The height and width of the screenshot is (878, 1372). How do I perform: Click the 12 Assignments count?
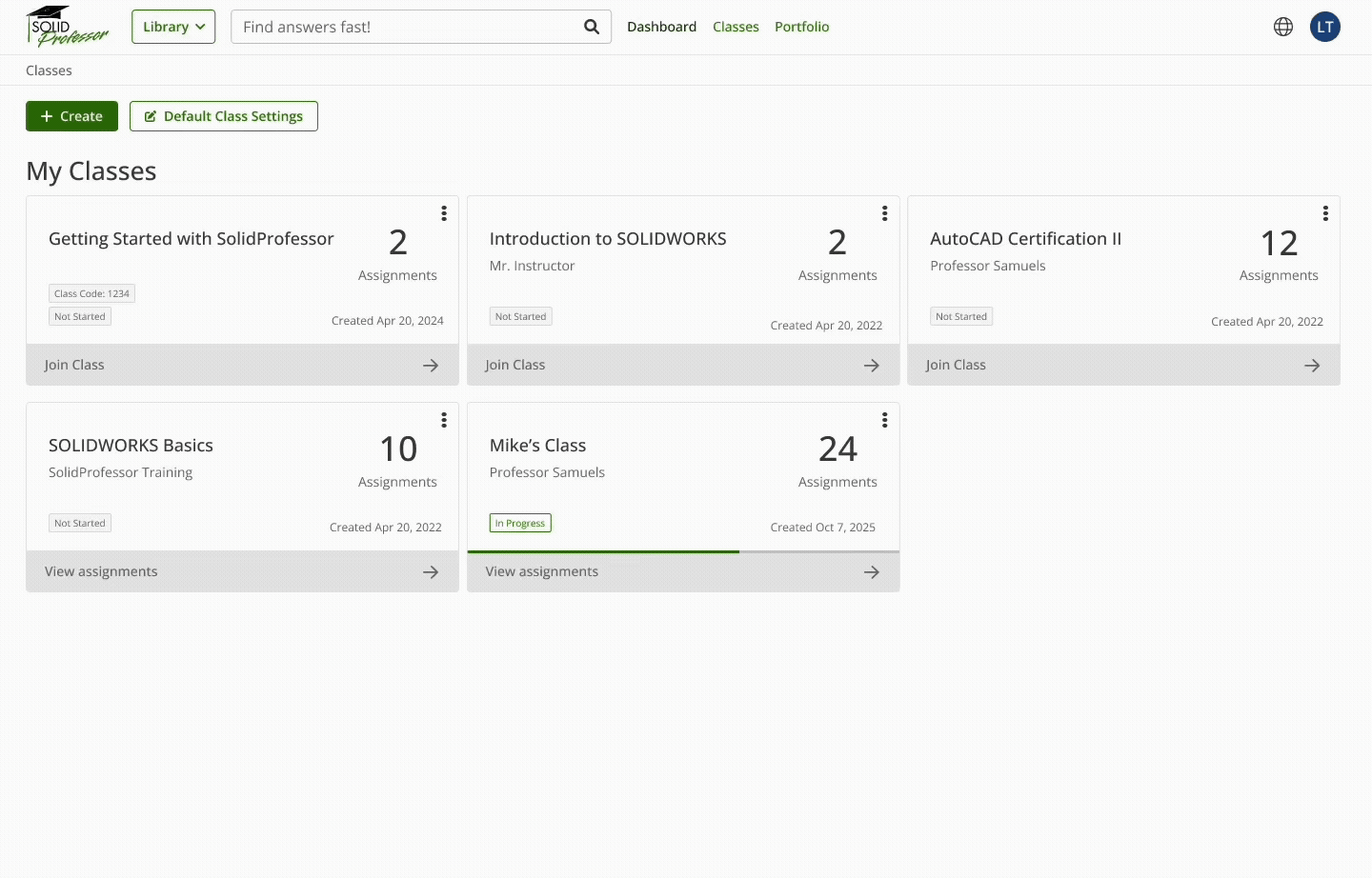tap(1279, 255)
